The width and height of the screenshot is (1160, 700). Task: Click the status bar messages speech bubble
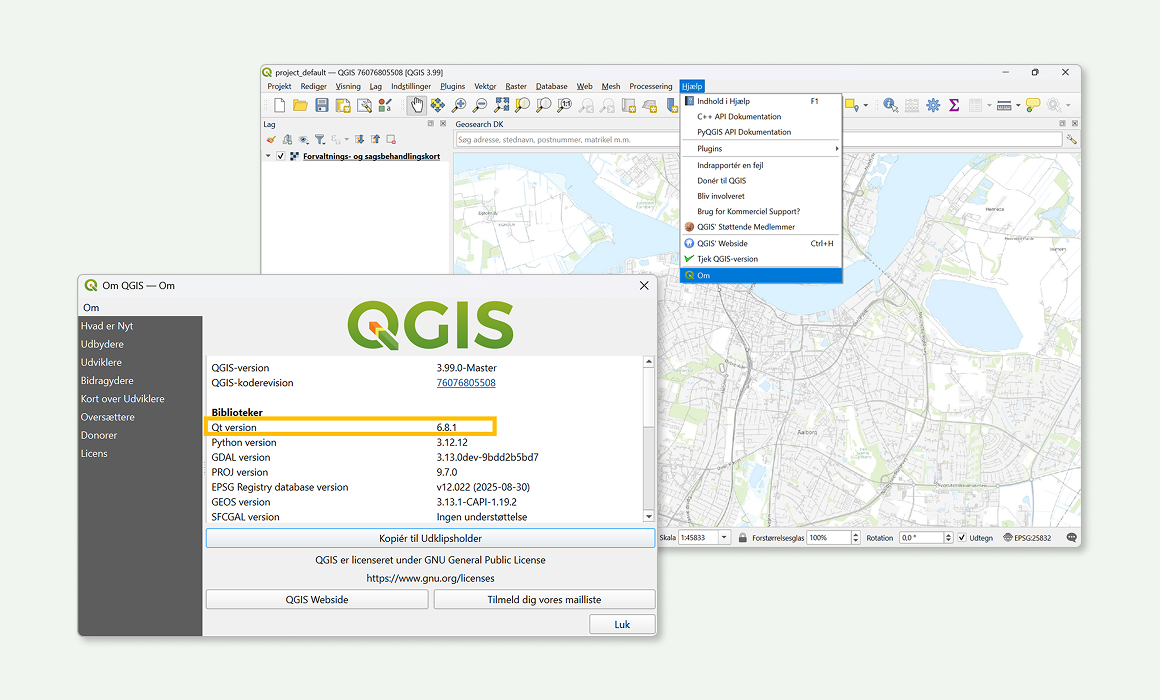click(x=1072, y=538)
